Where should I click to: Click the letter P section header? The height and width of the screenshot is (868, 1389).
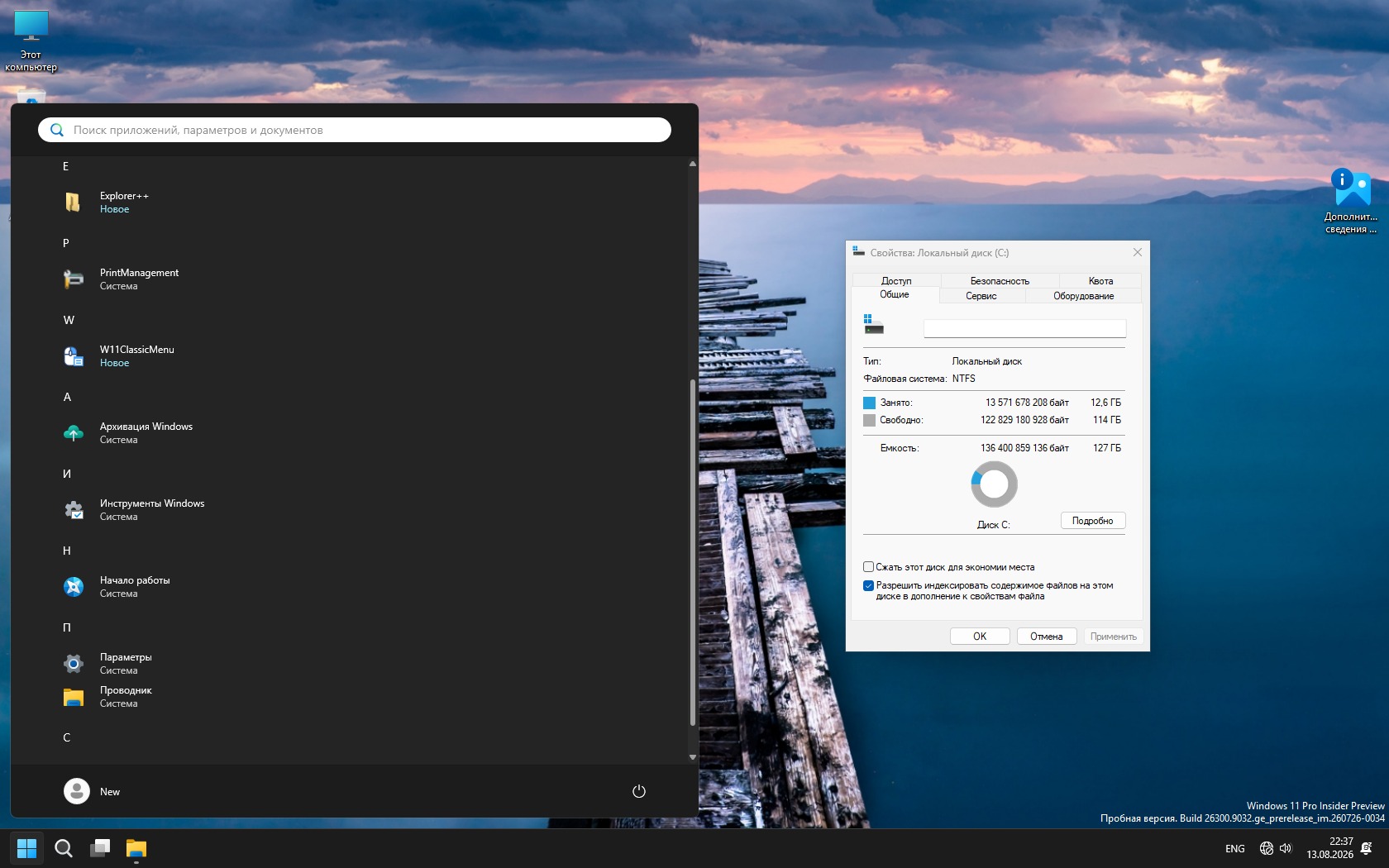(x=66, y=243)
